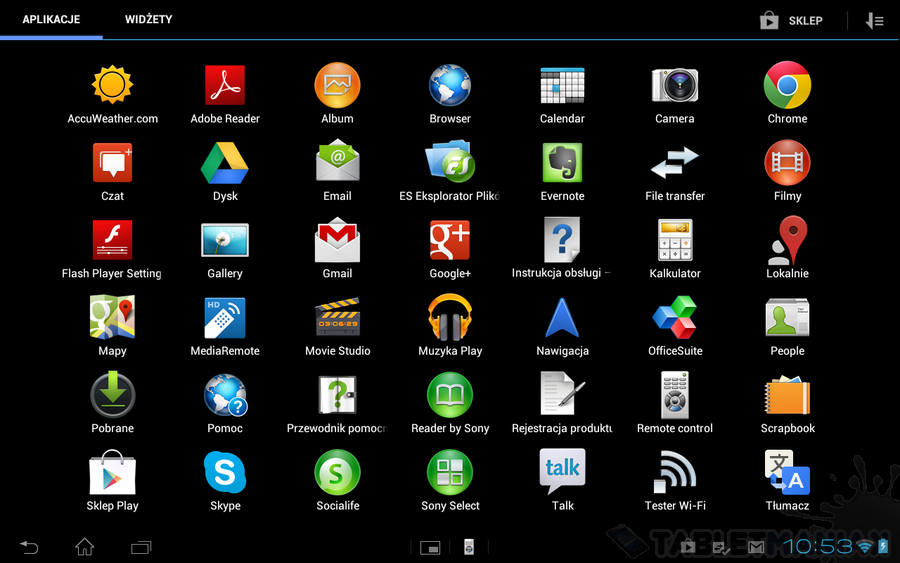
Task: Open Scrapbook
Action: 788,395
